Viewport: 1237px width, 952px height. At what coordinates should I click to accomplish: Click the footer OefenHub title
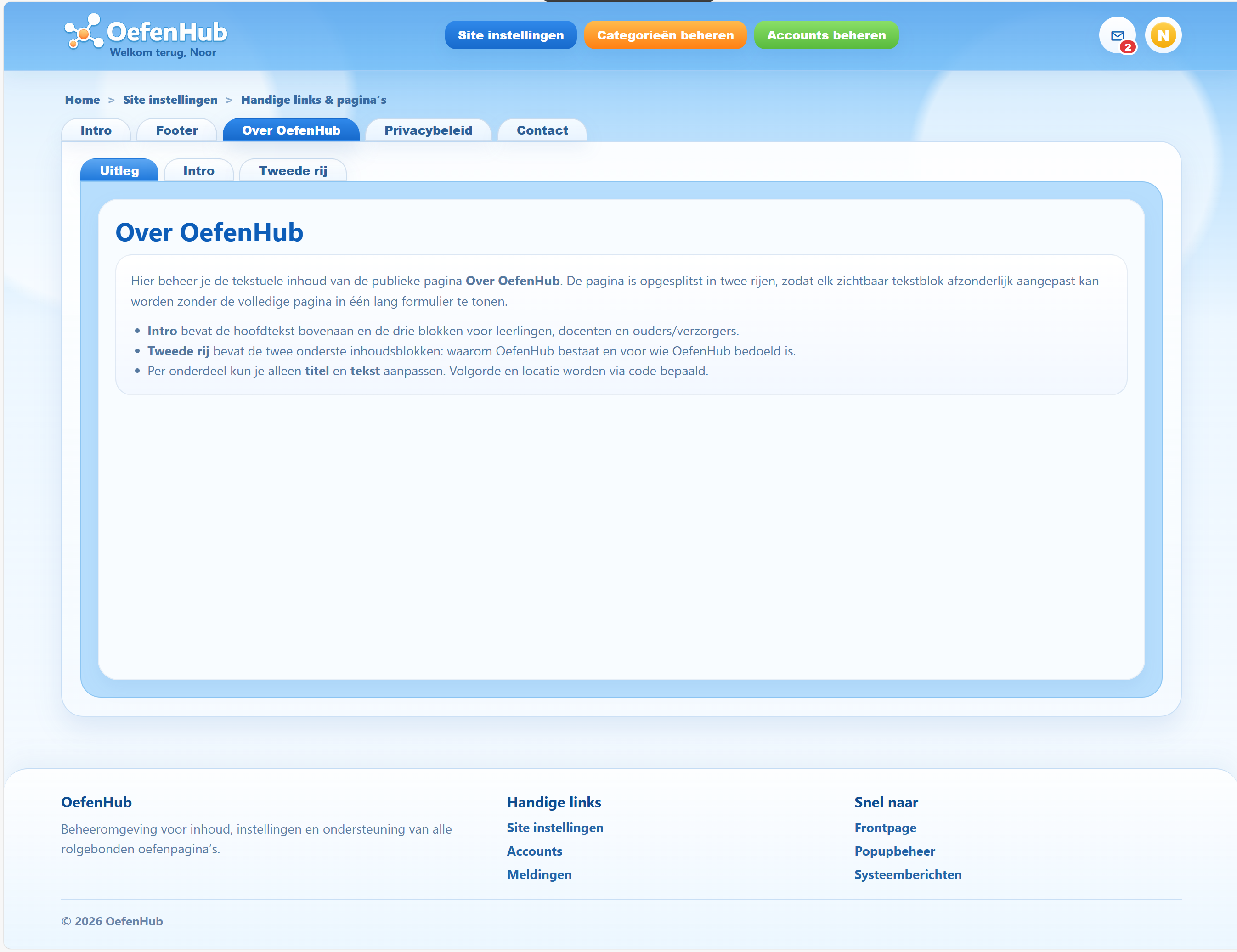96,802
